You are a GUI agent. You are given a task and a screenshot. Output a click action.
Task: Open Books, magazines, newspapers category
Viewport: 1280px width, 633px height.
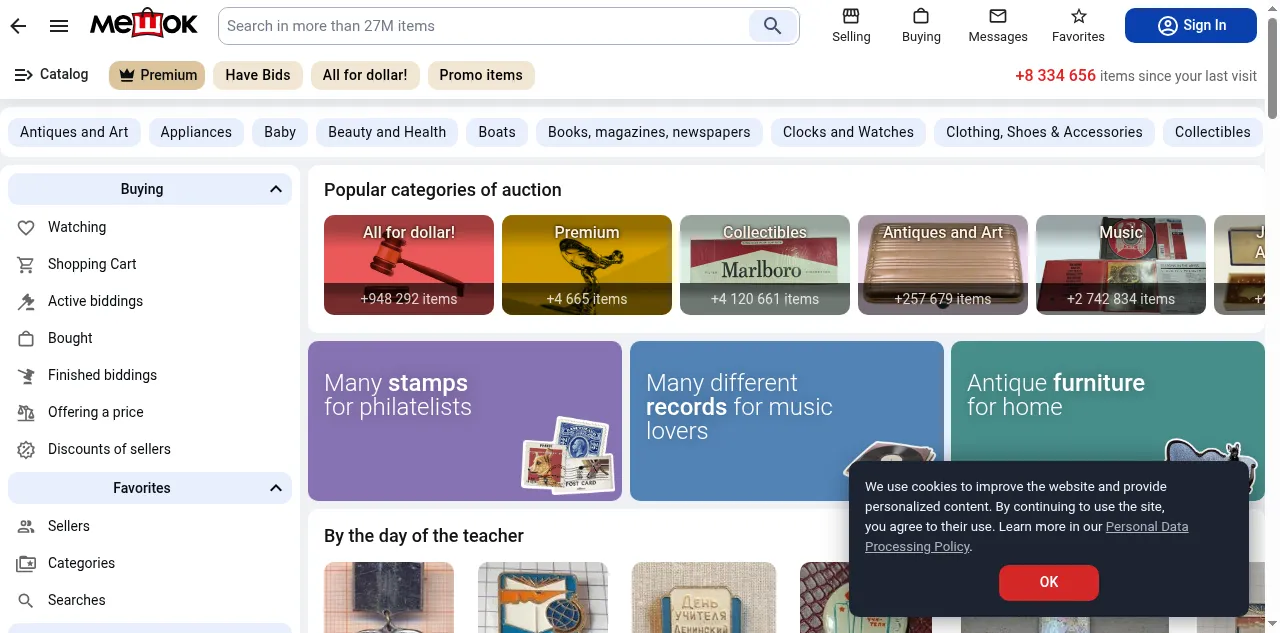pyautogui.click(x=648, y=132)
